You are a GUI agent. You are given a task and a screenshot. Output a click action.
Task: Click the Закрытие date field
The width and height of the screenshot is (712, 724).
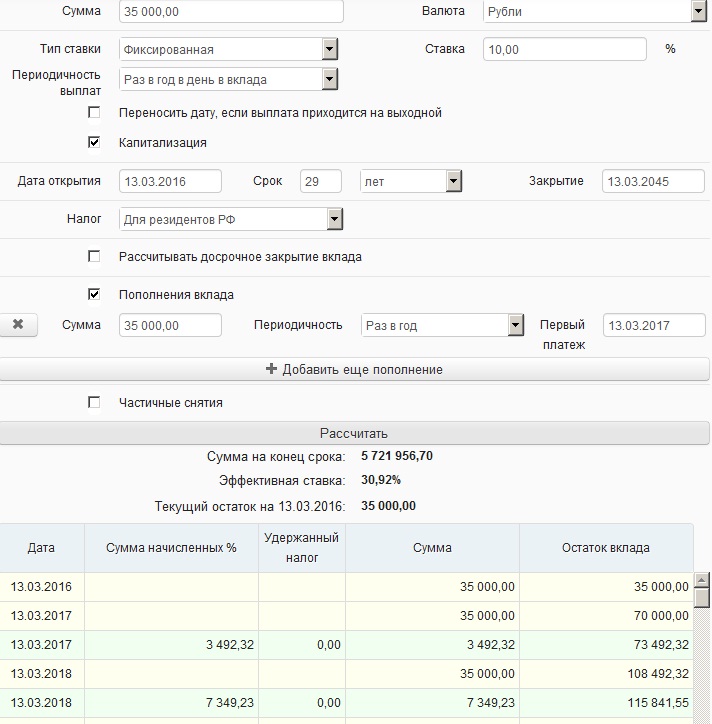[653, 181]
